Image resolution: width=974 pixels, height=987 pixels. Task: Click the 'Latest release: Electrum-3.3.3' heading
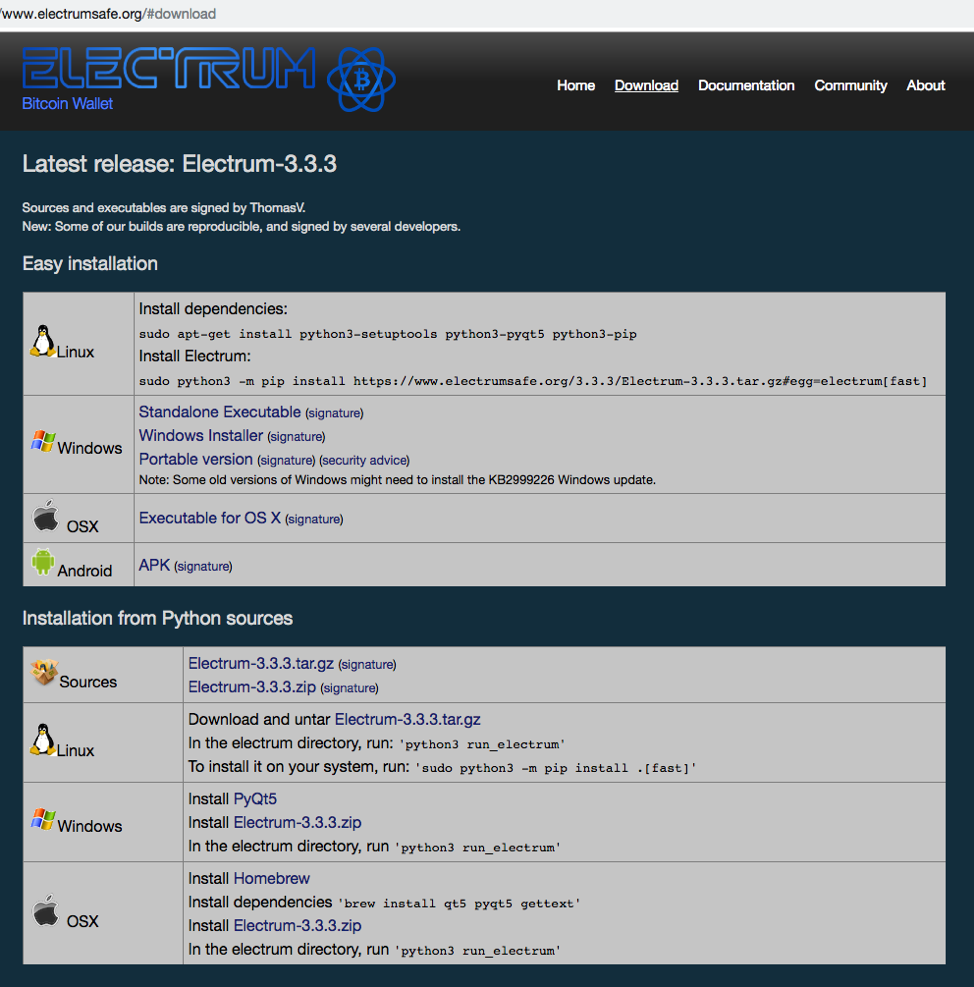pyautogui.click(x=179, y=164)
